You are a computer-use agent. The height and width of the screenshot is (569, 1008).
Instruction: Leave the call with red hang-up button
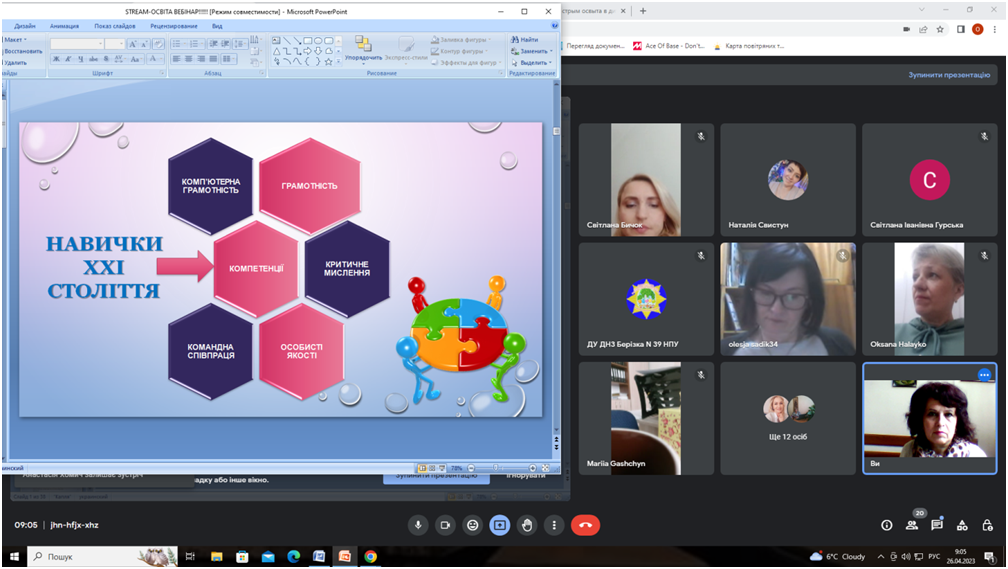click(585, 525)
